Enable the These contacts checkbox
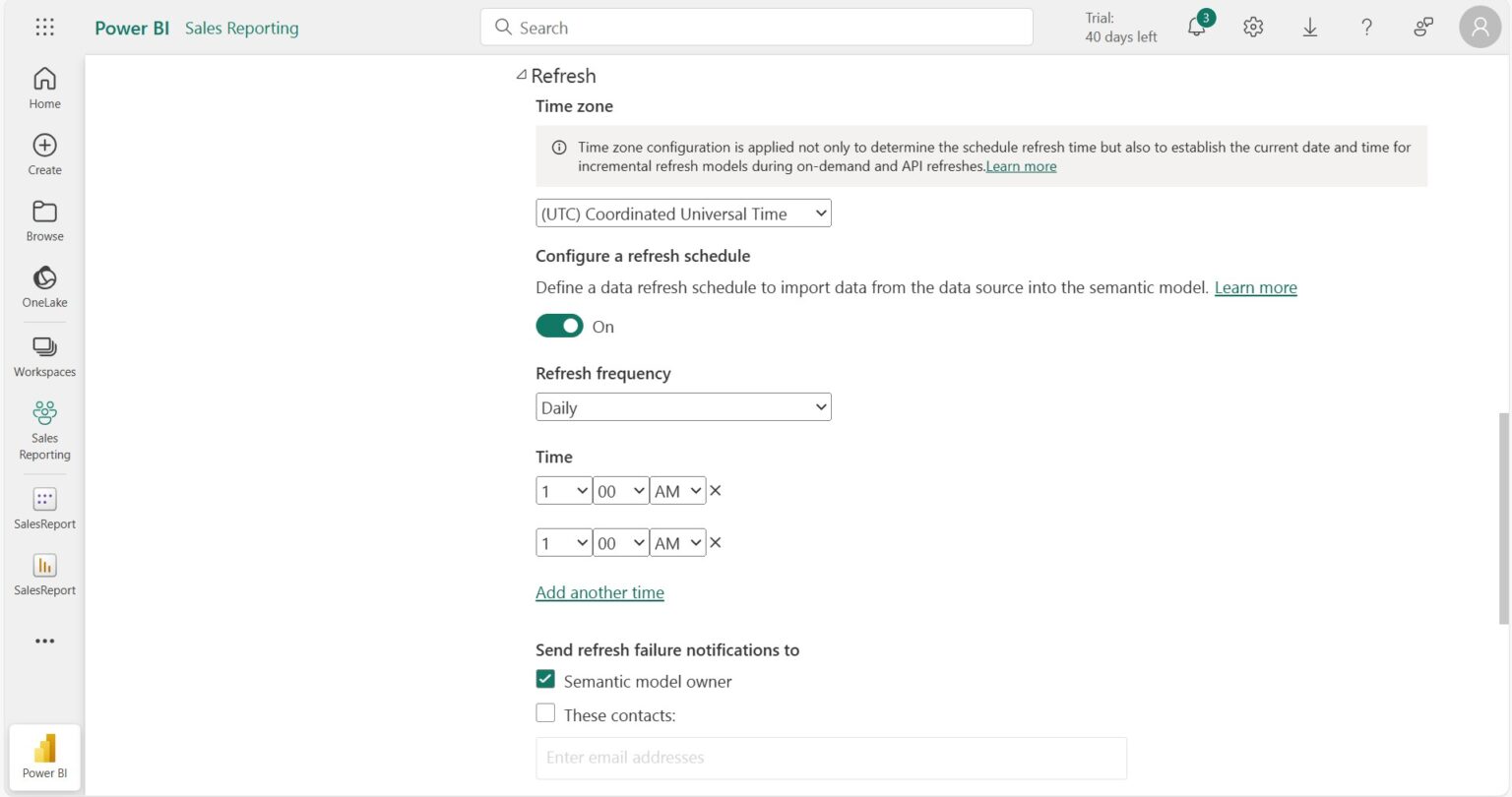Screen dimensions: 1512x797 545,712
